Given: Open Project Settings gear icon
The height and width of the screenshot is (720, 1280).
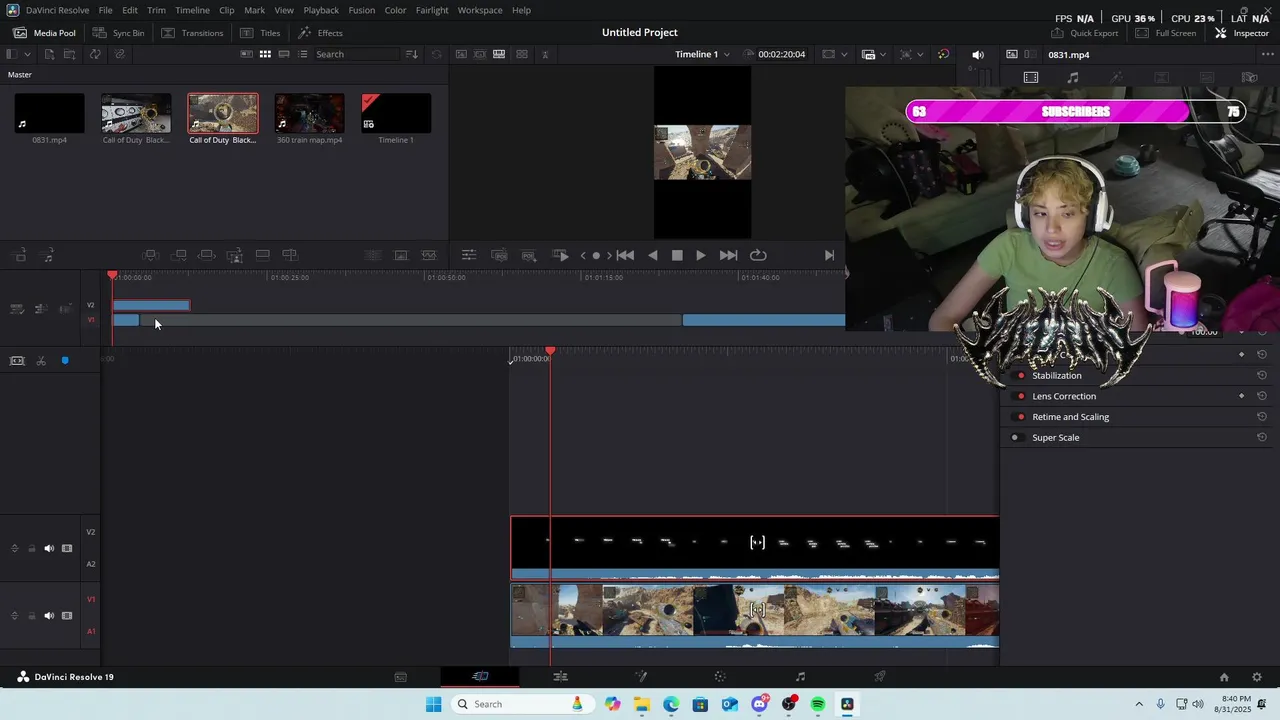Looking at the screenshot, I should [x=1257, y=677].
